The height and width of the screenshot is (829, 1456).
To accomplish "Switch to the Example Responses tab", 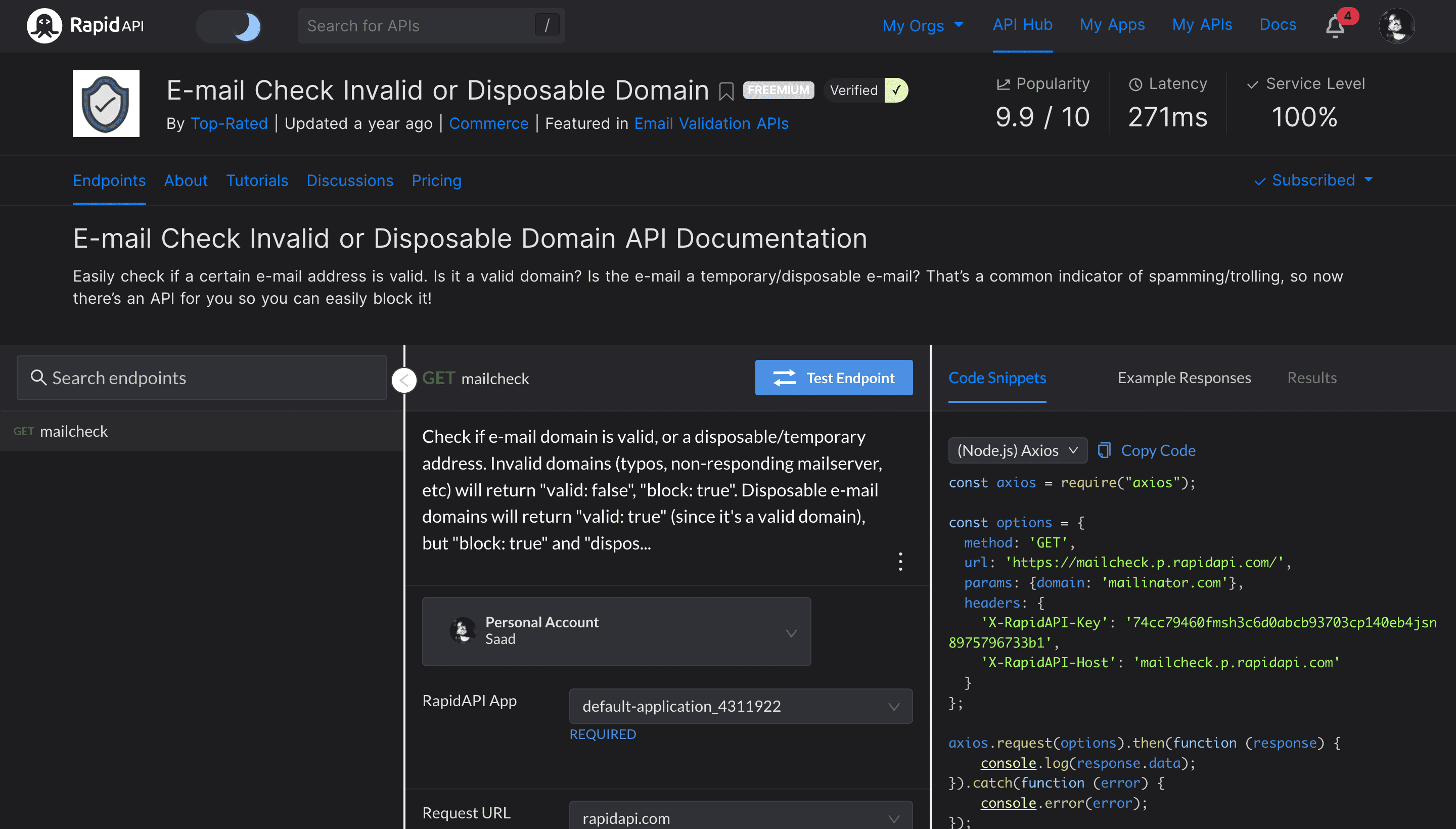I will tap(1185, 377).
